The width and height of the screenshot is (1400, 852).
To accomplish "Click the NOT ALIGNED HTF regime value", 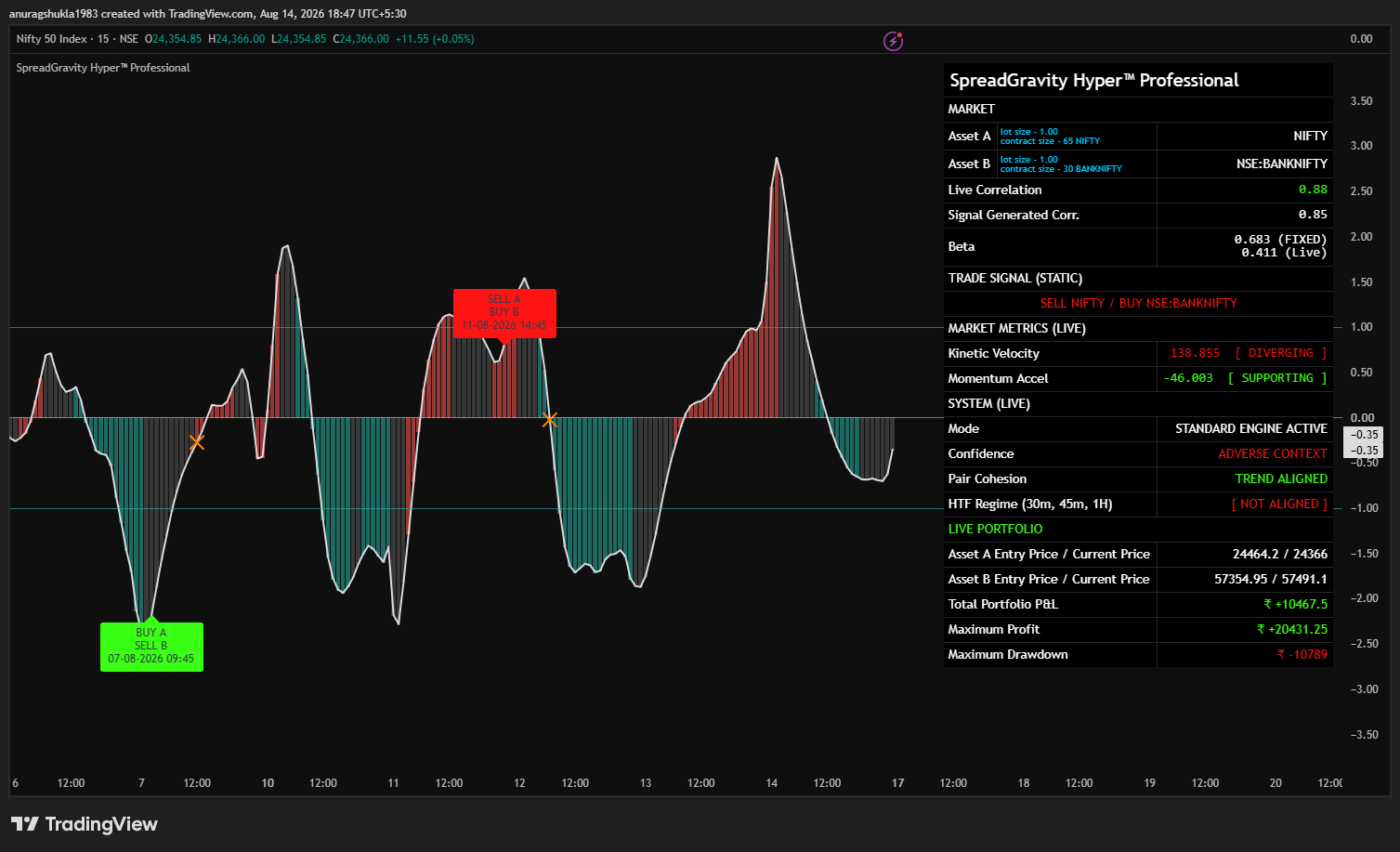I will click(1279, 504).
